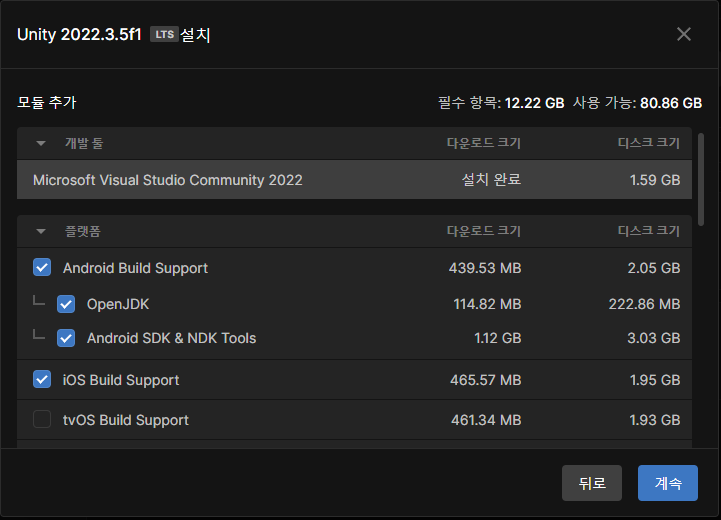Click 디스크 크기 header in 개발 툴 section
The height and width of the screenshot is (520, 721).
pos(648,143)
